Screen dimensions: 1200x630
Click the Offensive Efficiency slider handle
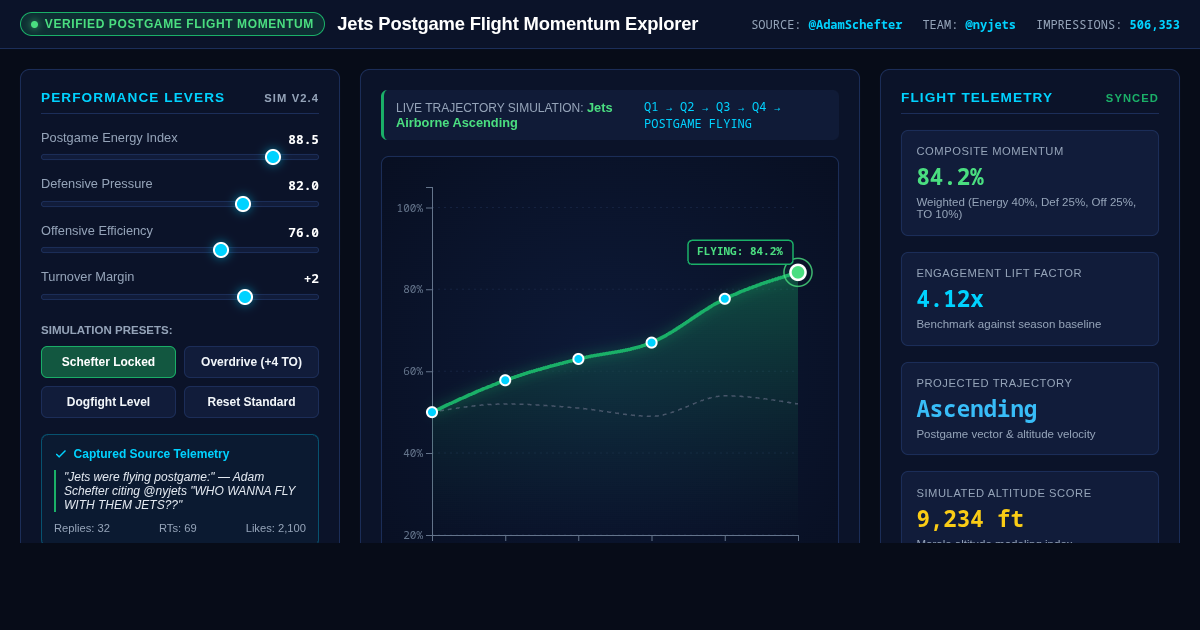(x=221, y=250)
